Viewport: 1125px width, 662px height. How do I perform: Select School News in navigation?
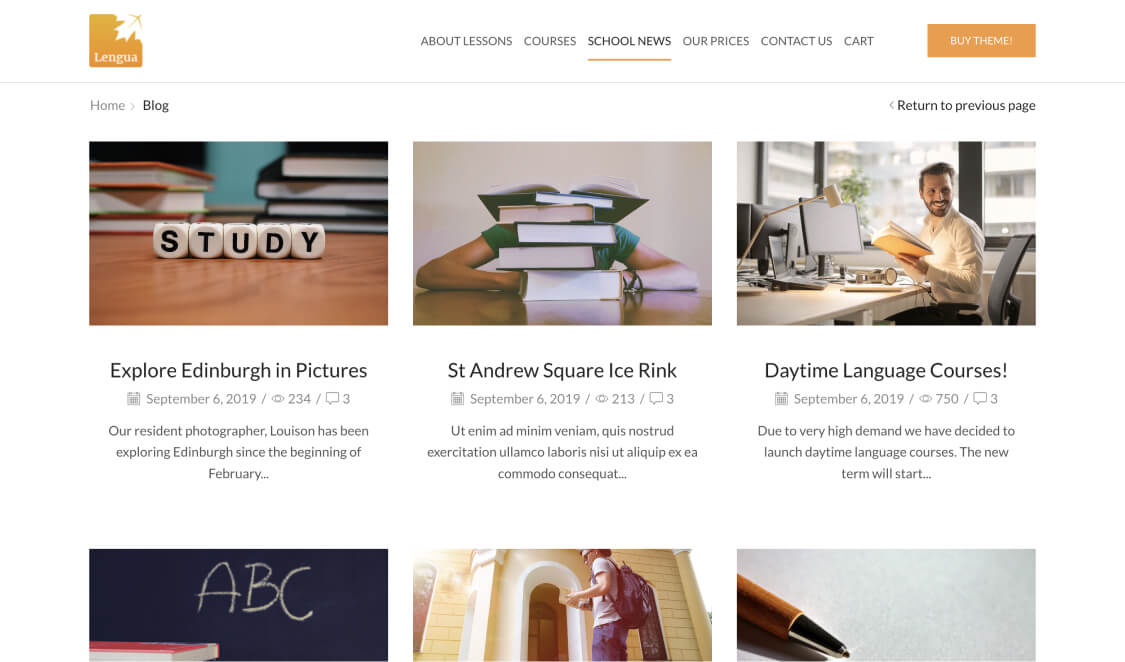pyautogui.click(x=629, y=41)
